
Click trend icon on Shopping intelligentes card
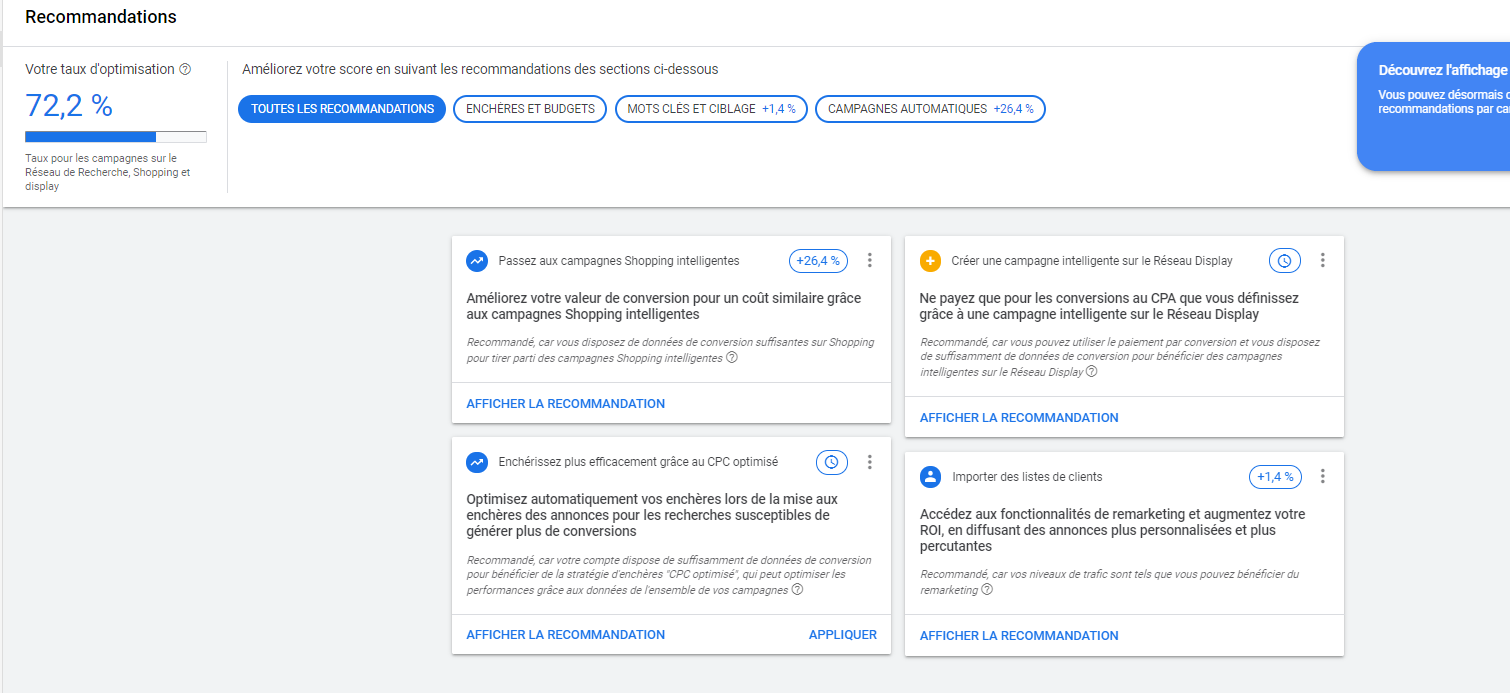pyautogui.click(x=477, y=261)
